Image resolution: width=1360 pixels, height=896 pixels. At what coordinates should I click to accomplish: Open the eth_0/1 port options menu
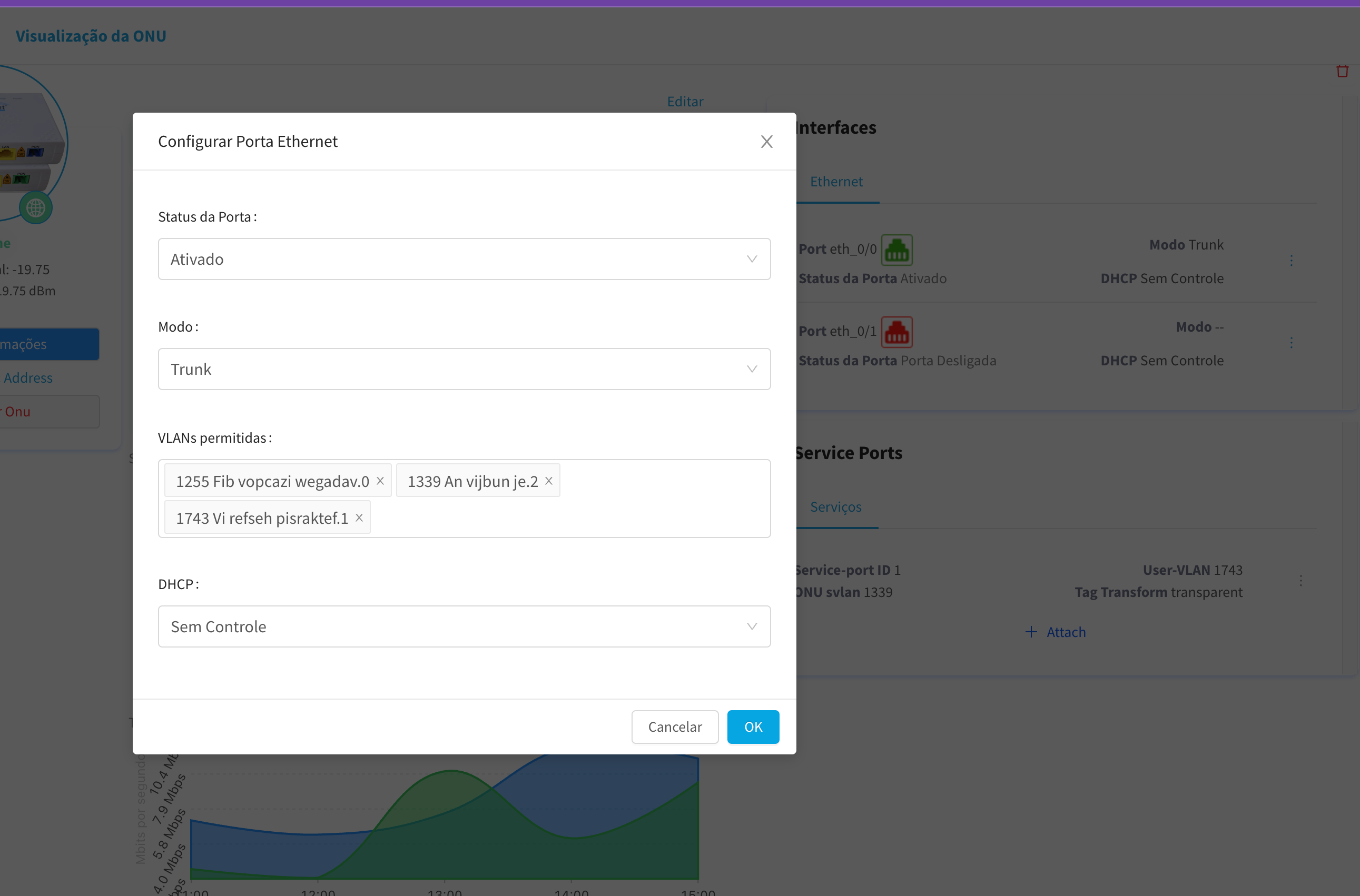coord(1291,343)
